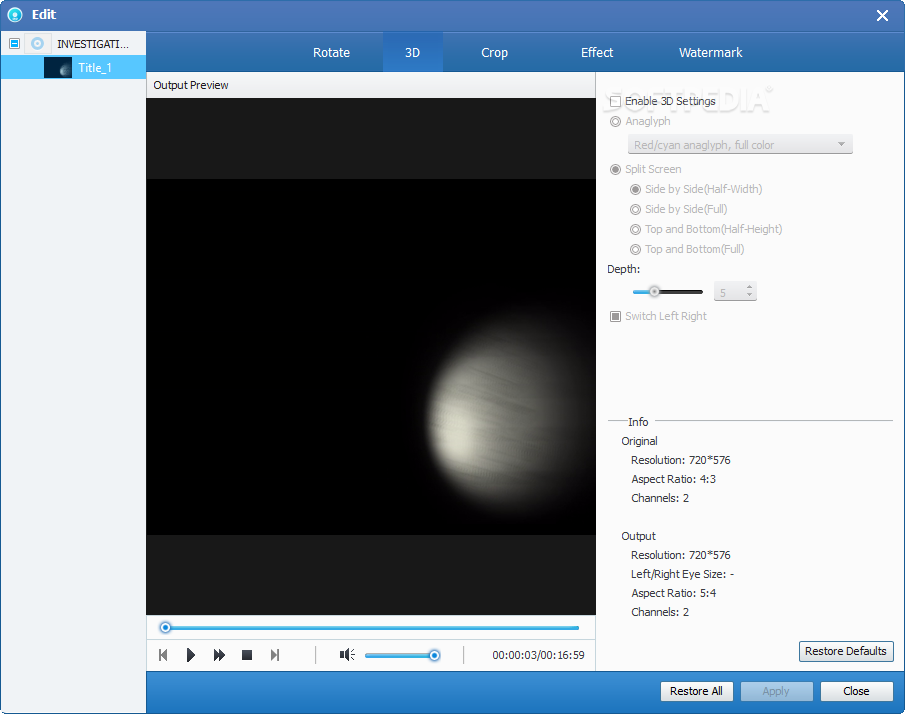
Task: Skip to previous frame in player
Action: coord(163,655)
